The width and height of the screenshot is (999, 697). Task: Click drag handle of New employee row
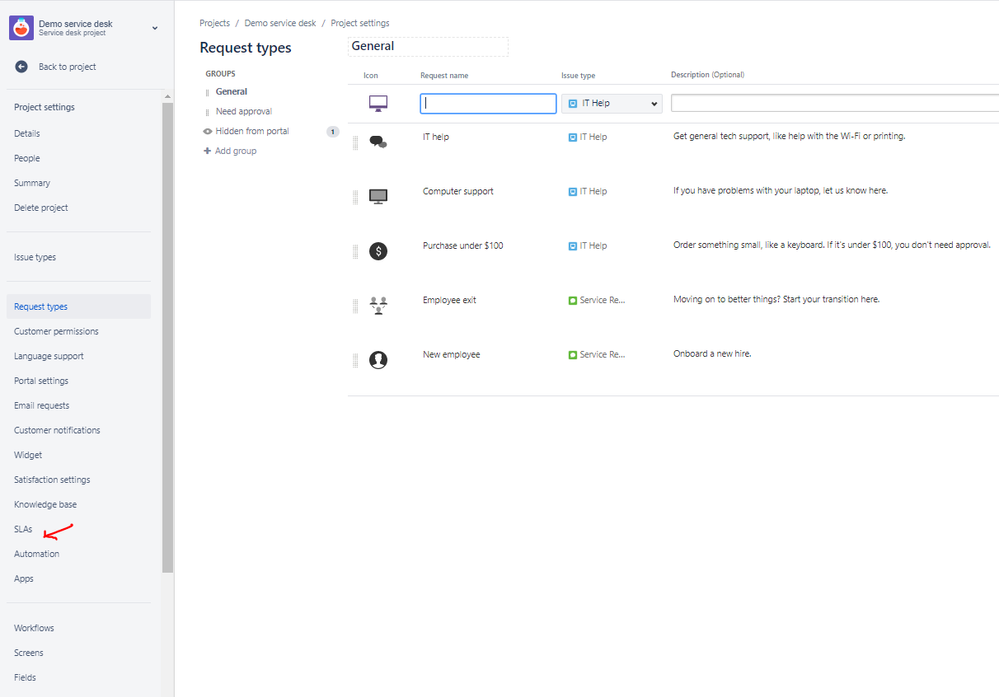(x=356, y=361)
